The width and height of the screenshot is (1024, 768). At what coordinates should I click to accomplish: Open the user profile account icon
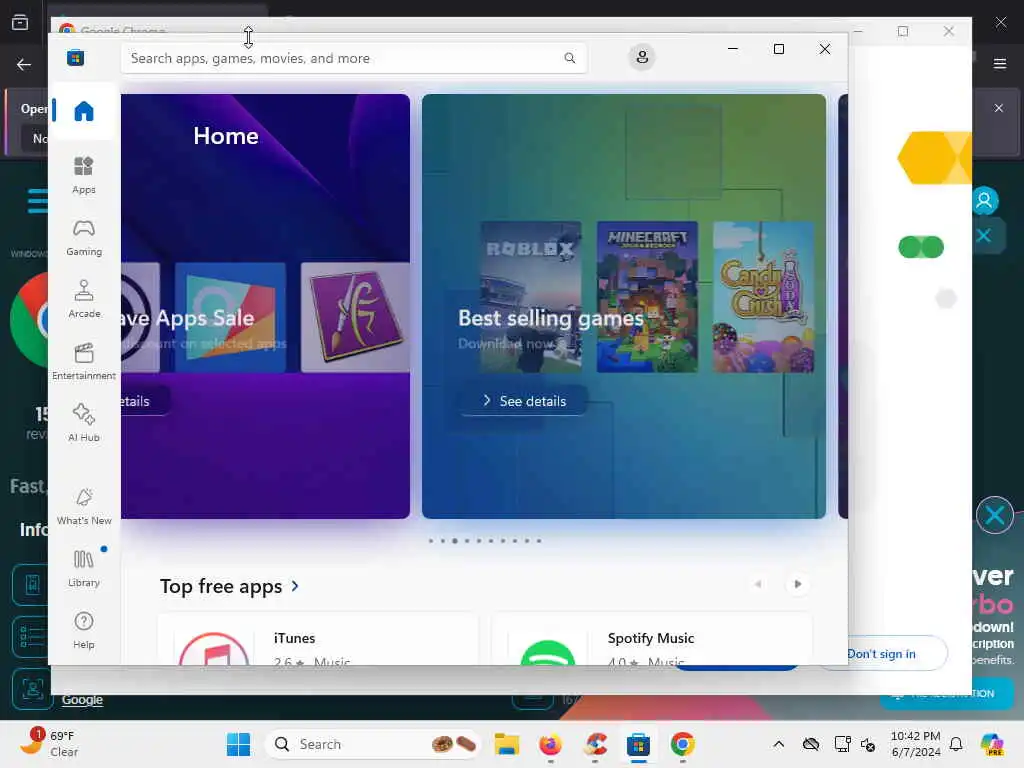[642, 57]
